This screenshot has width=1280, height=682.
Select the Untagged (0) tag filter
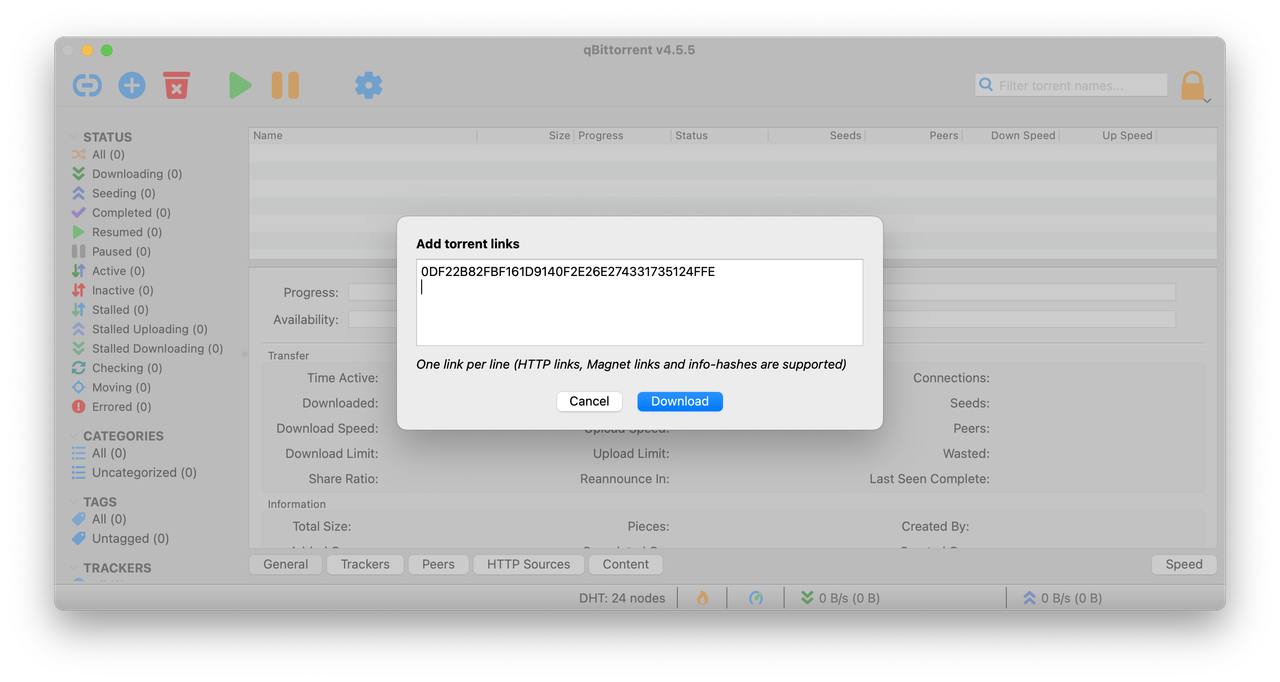pyautogui.click(x=120, y=538)
